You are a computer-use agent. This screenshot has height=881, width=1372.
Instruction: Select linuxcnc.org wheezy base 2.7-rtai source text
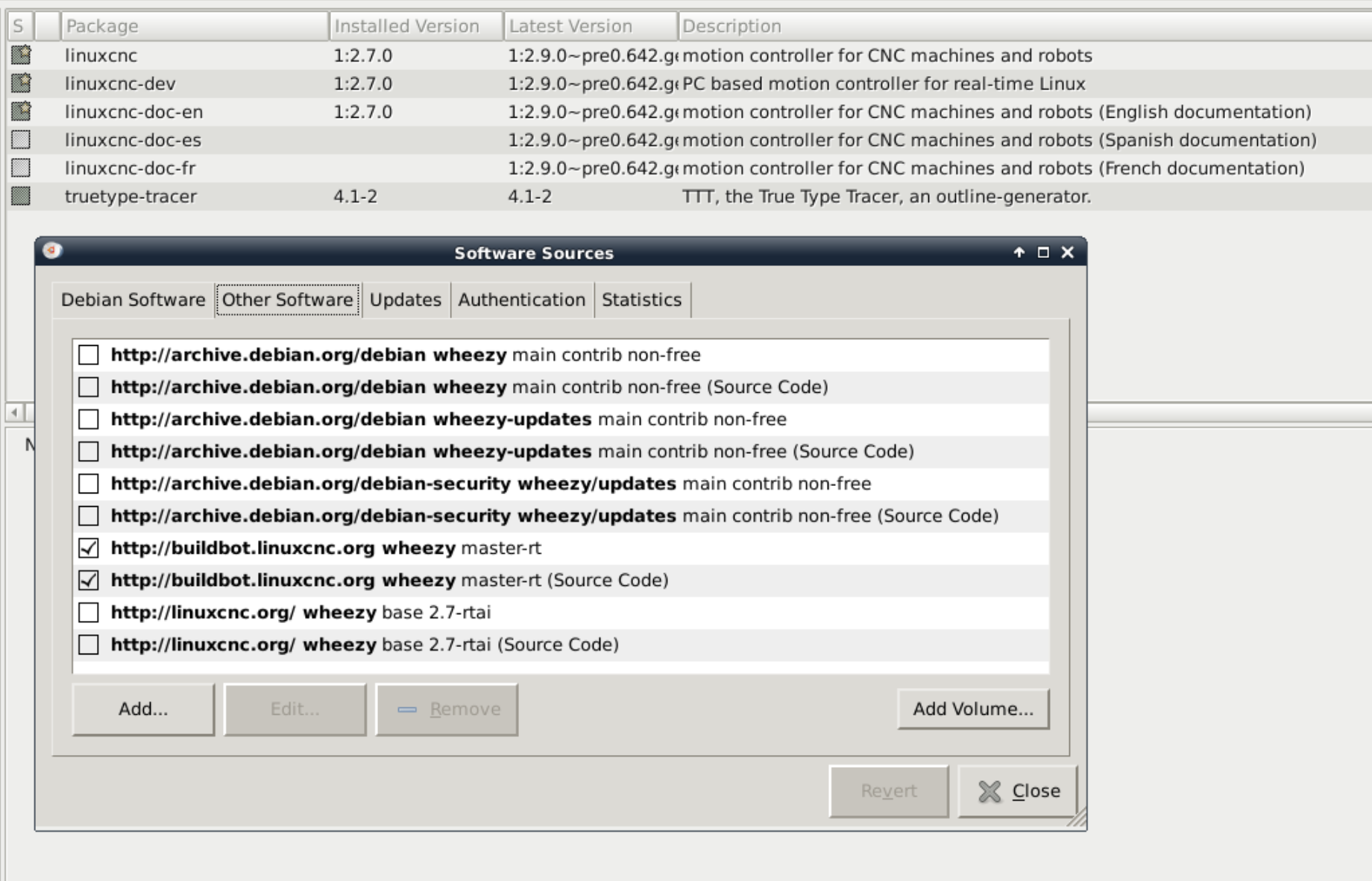(x=300, y=613)
